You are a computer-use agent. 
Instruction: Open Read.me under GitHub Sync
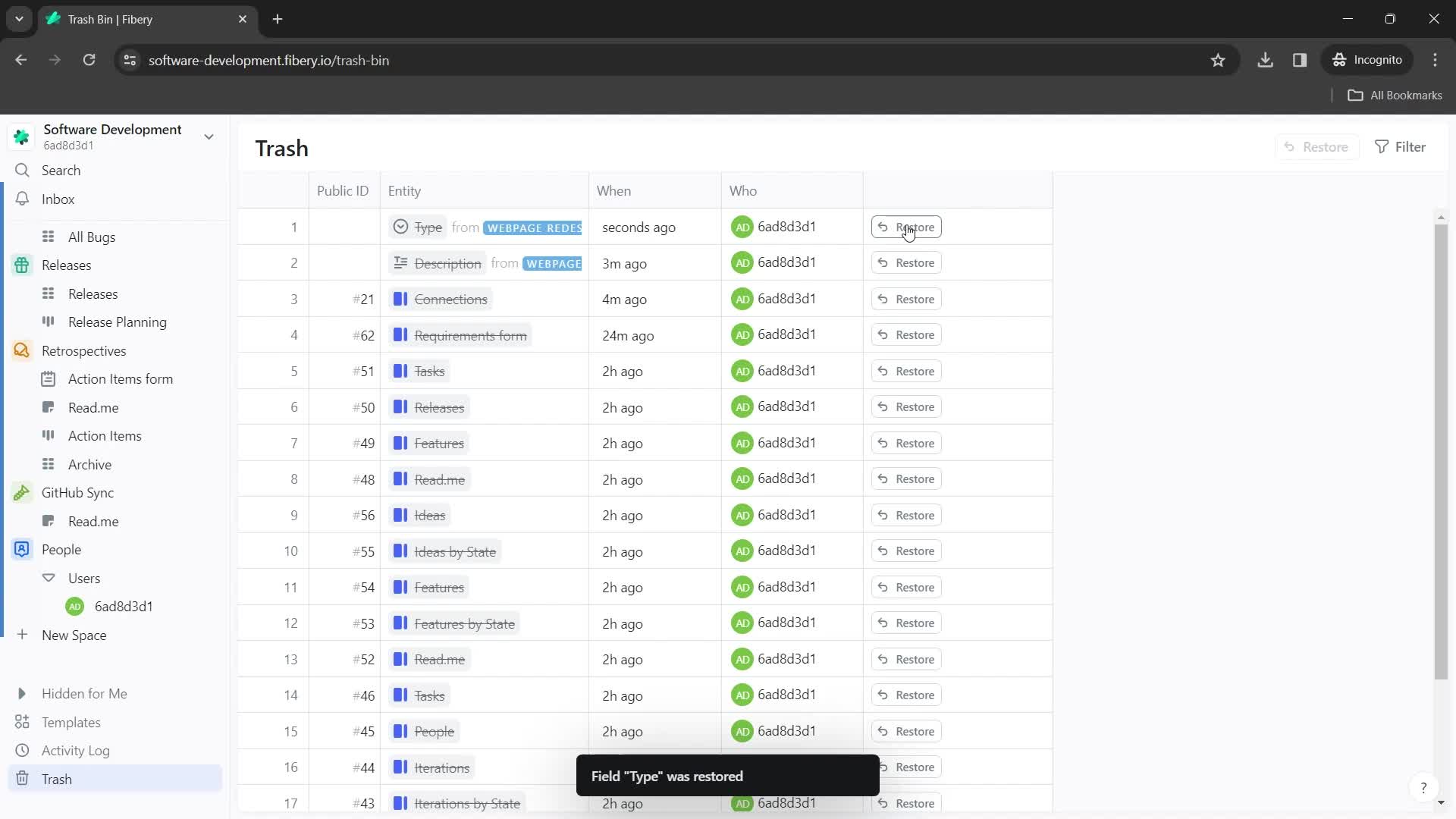click(x=93, y=522)
